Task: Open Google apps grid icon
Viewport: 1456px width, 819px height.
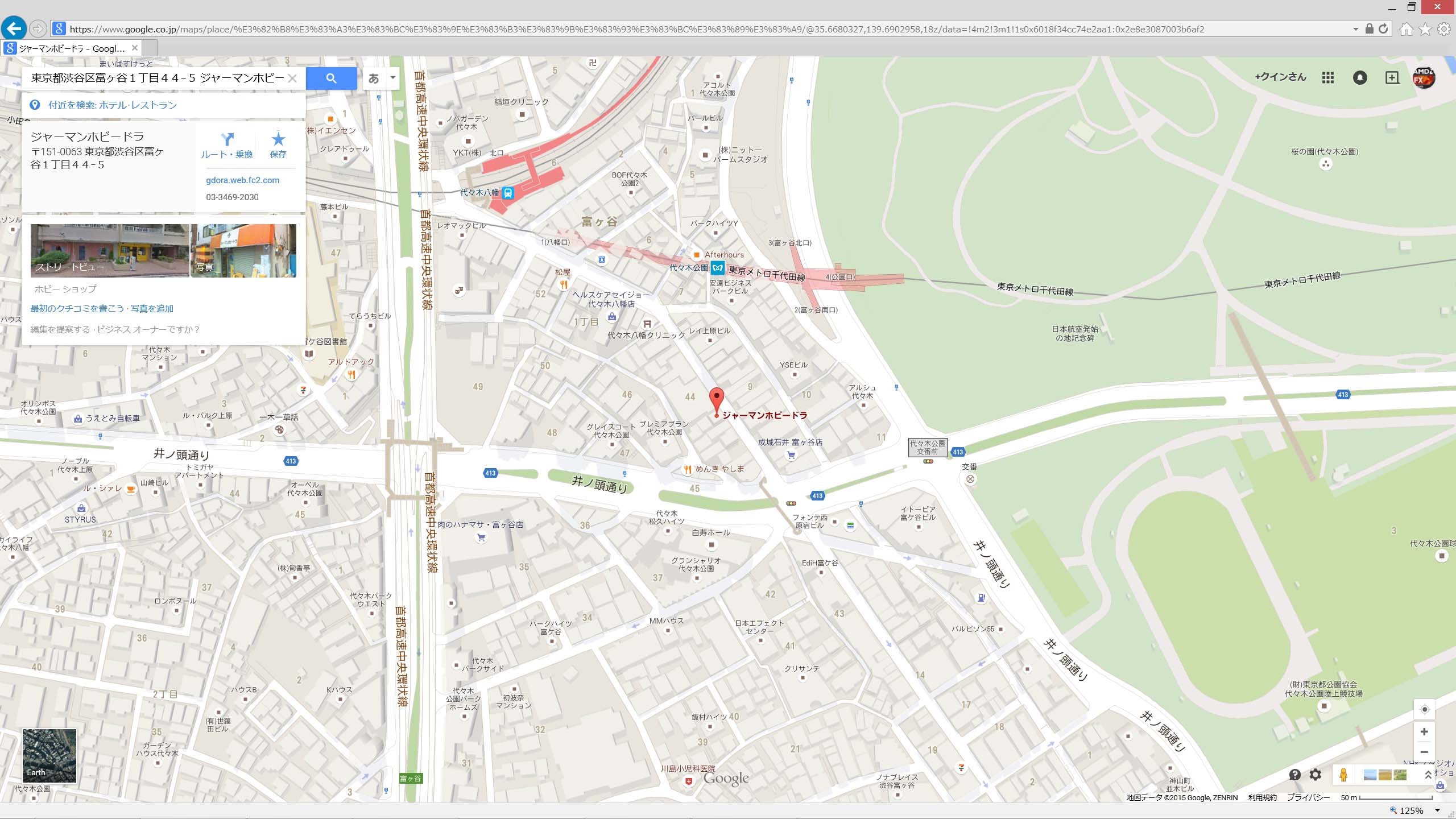Action: tap(1328, 78)
